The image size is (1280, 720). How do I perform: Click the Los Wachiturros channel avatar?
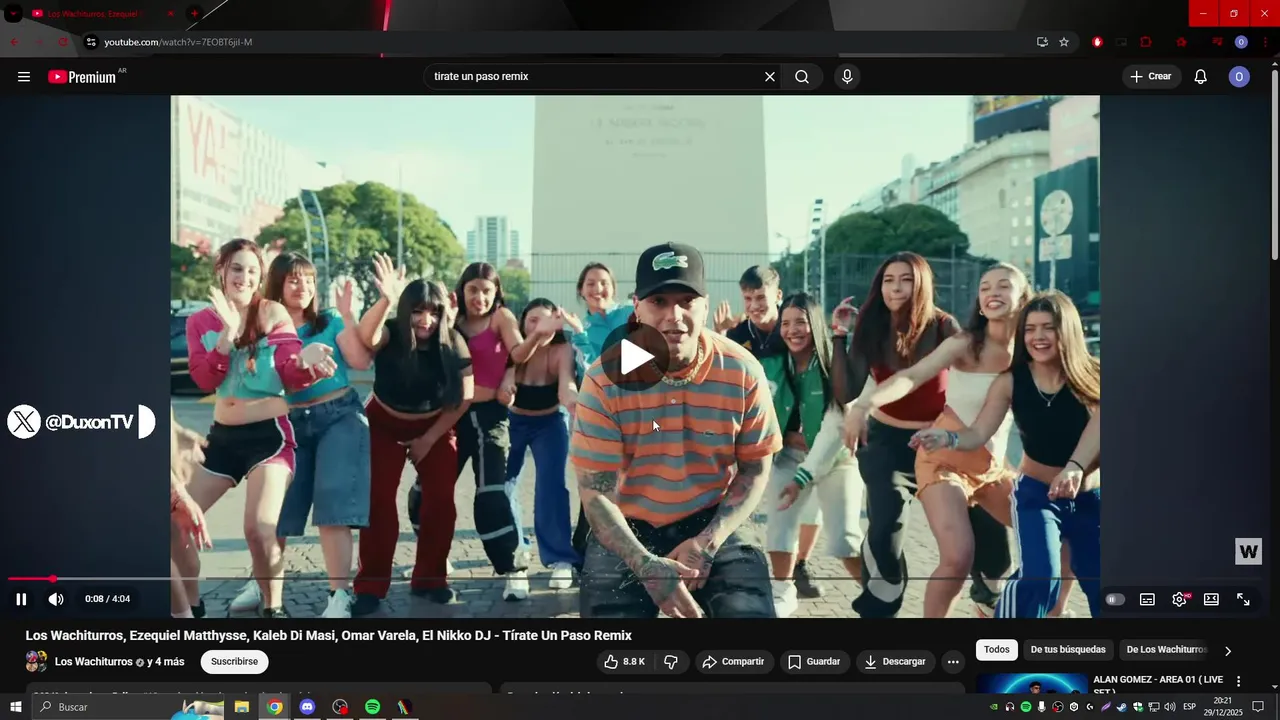36,662
